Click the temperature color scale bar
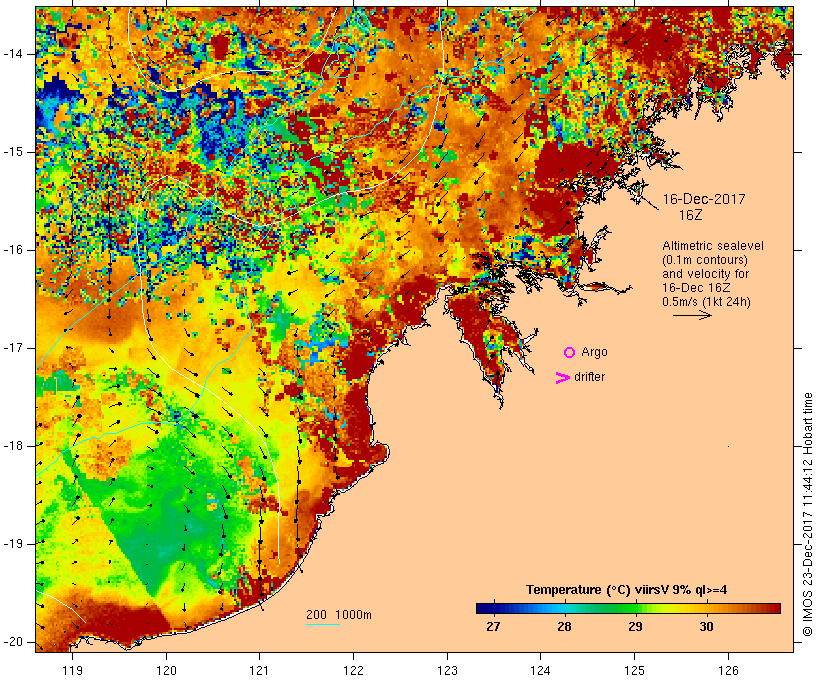The width and height of the screenshot is (820, 680). [628, 608]
